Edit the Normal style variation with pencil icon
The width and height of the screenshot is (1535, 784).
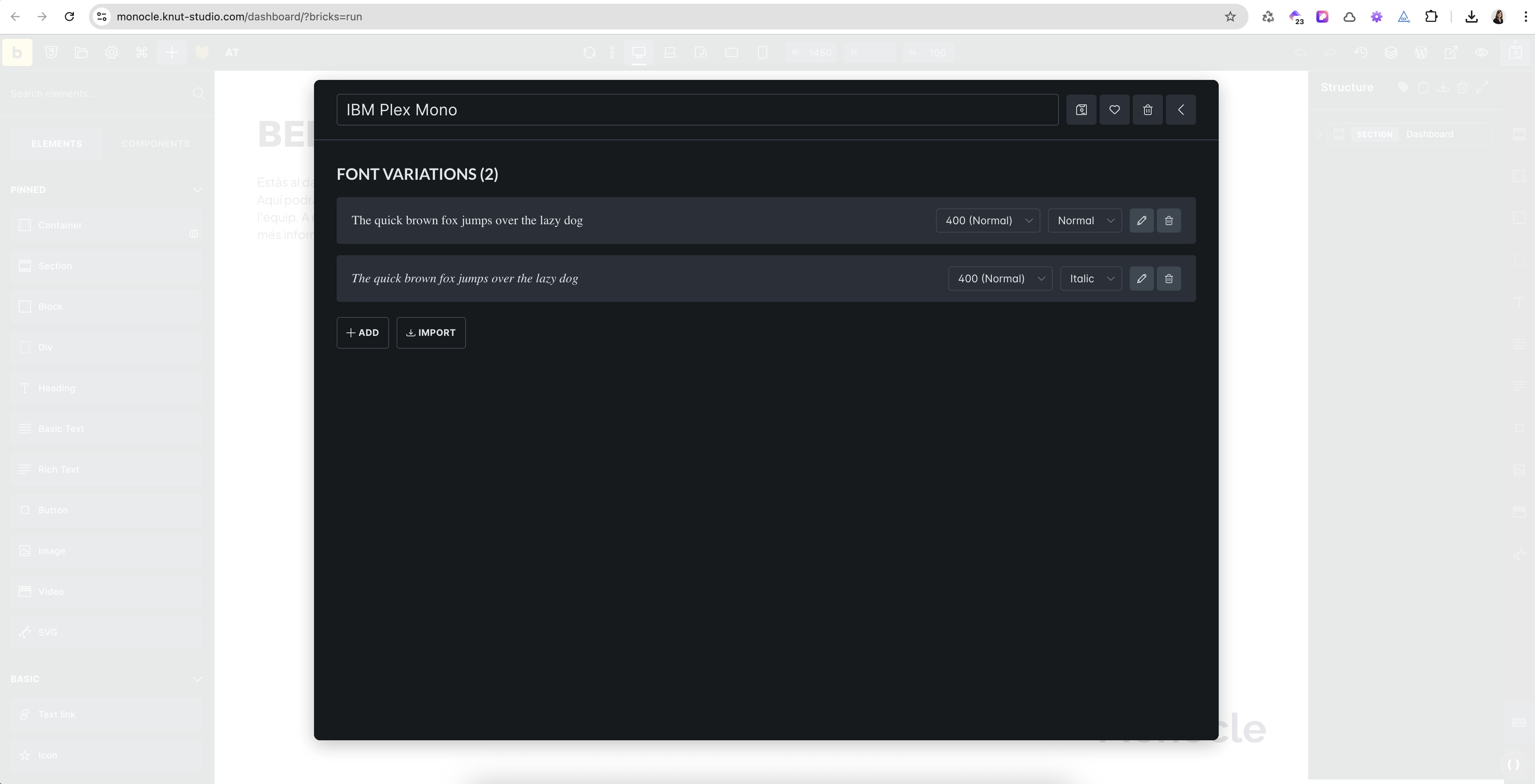[1142, 220]
